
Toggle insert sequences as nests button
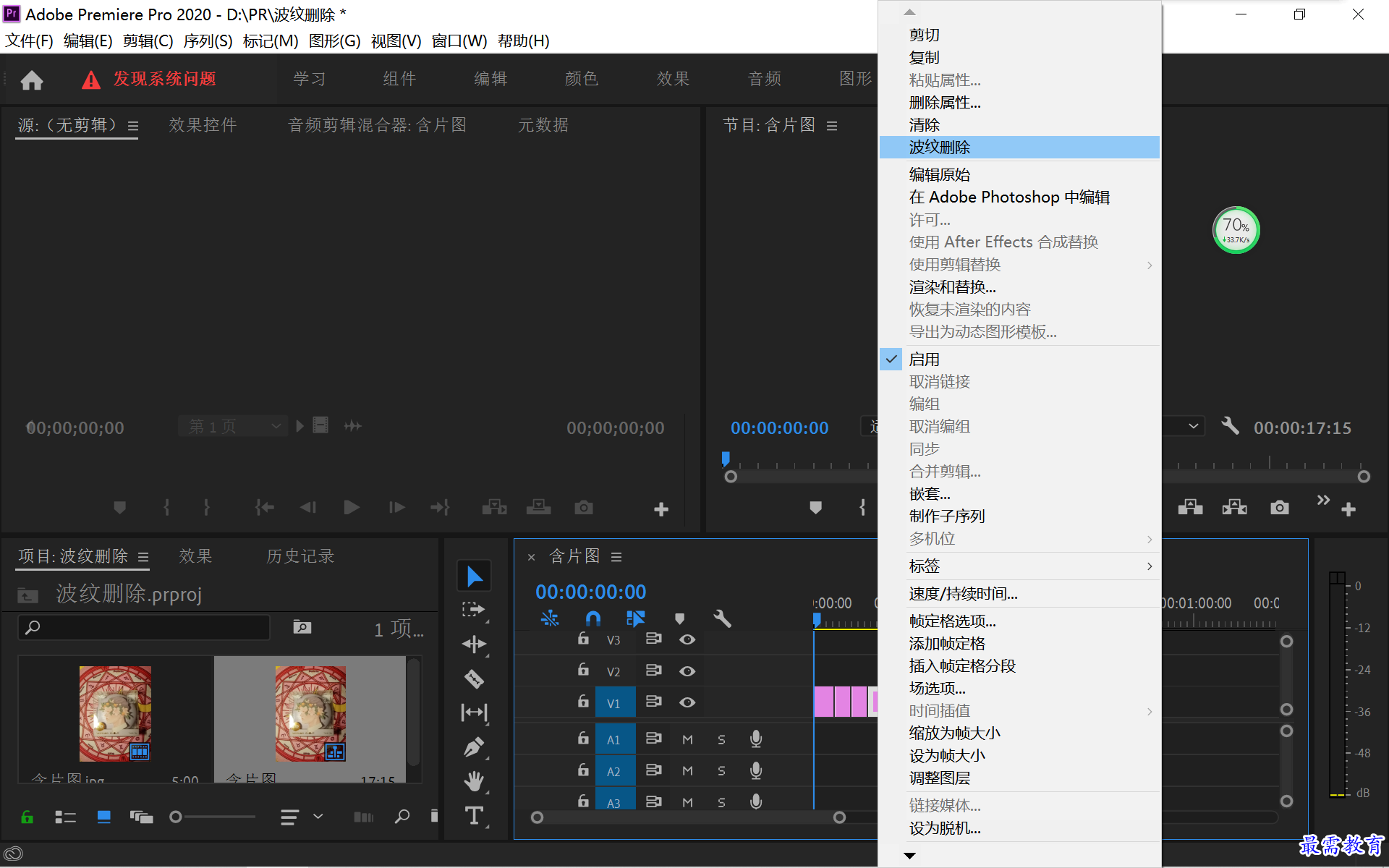tap(550, 618)
